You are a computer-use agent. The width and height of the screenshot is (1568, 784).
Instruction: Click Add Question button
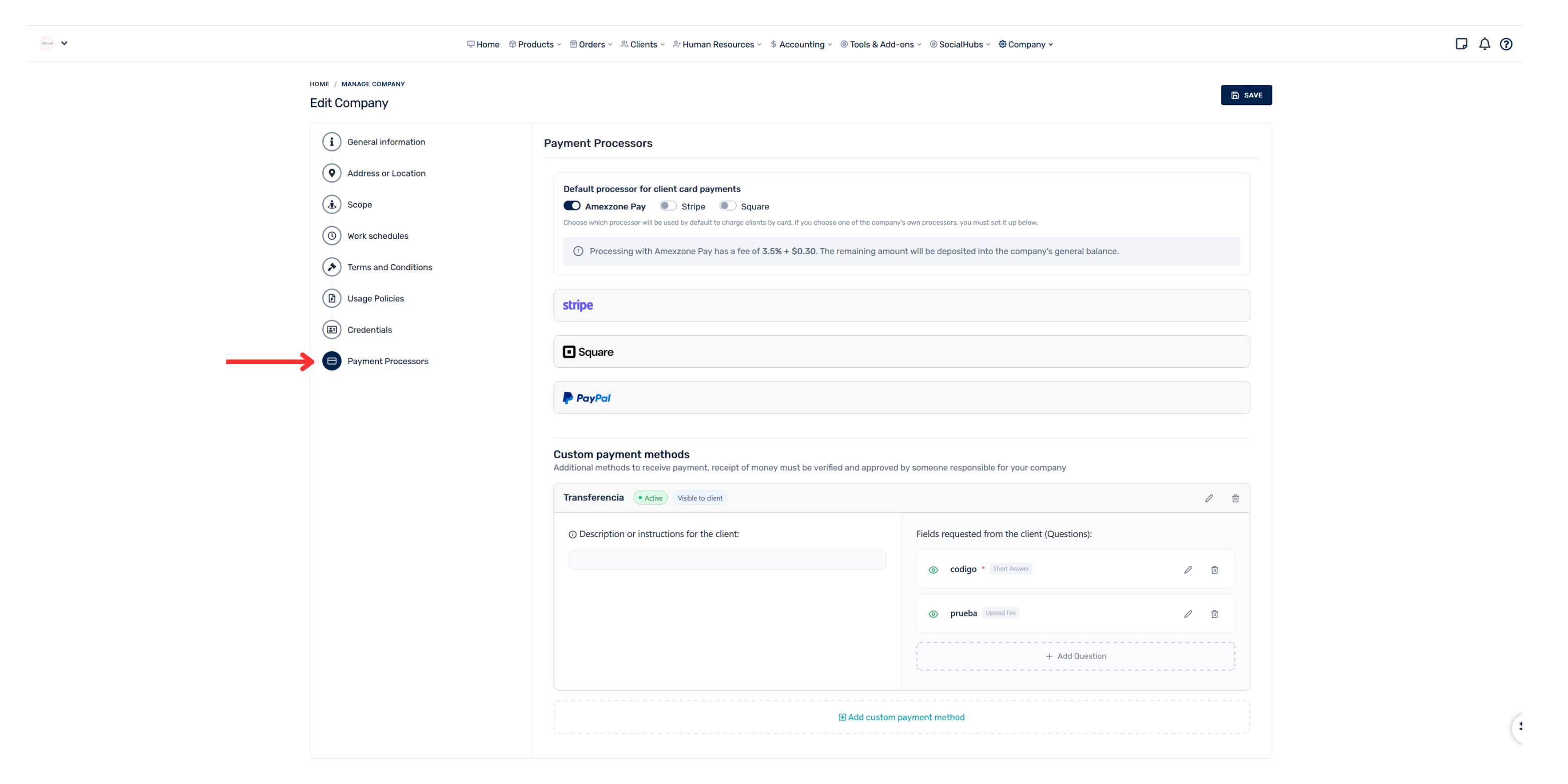[1075, 656]
